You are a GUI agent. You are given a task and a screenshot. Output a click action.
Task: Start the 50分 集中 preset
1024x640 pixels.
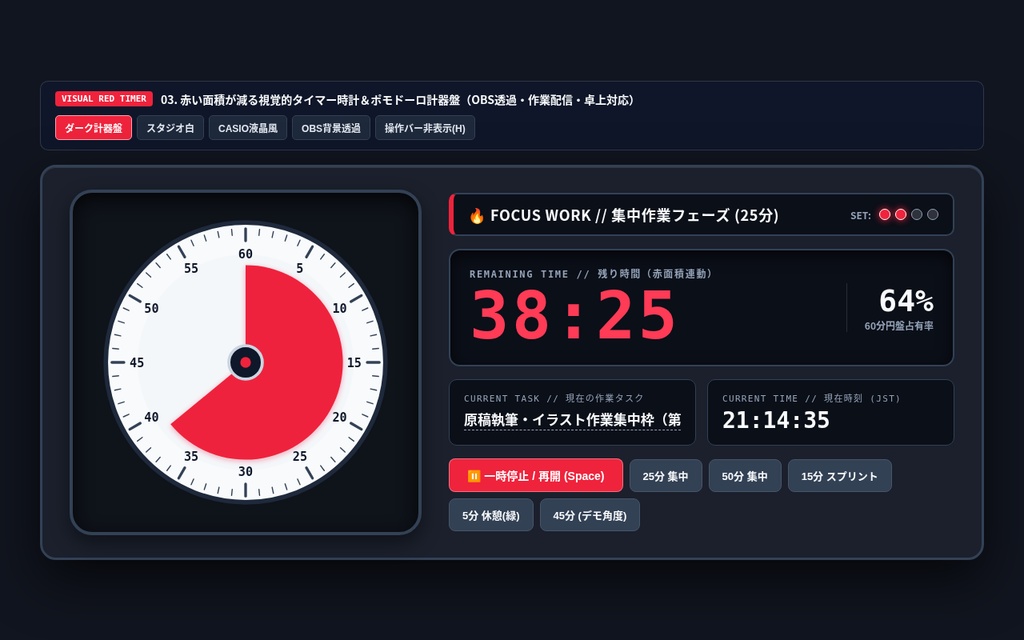745,475
